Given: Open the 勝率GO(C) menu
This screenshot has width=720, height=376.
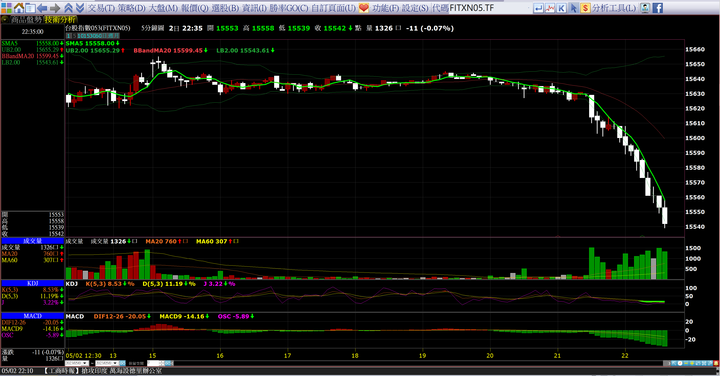Looking at the screenshot, I should (289, 8).
